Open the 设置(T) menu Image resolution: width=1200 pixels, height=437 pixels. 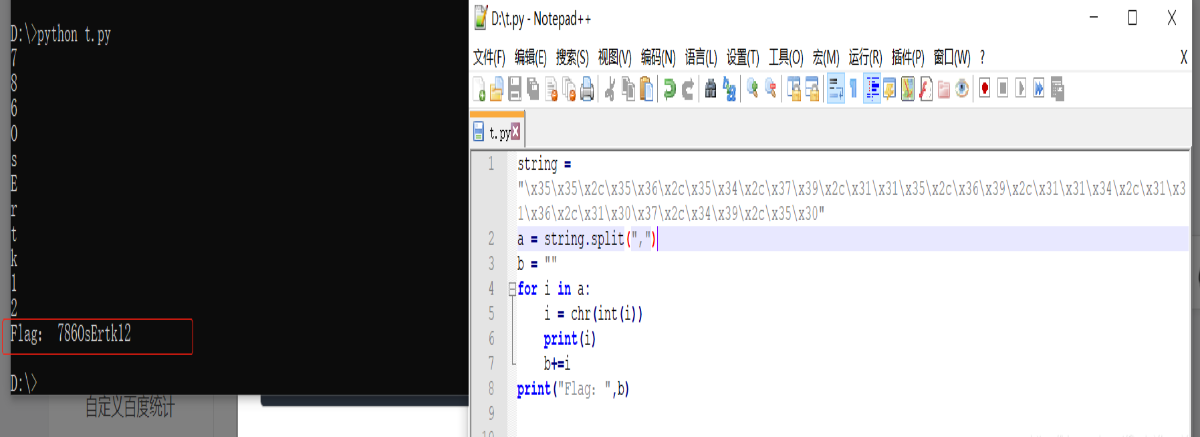(744, 57)
